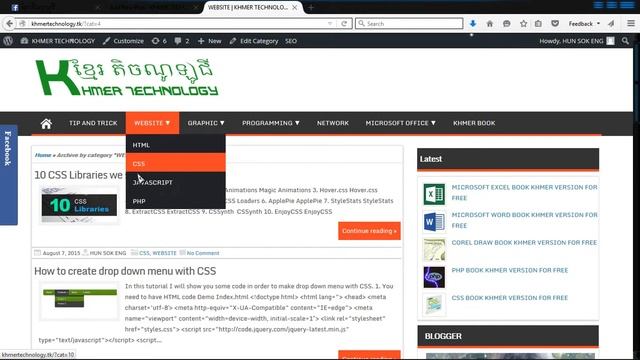Click the No Comment link under first post
Screen dimensions: 640x360
203,253
